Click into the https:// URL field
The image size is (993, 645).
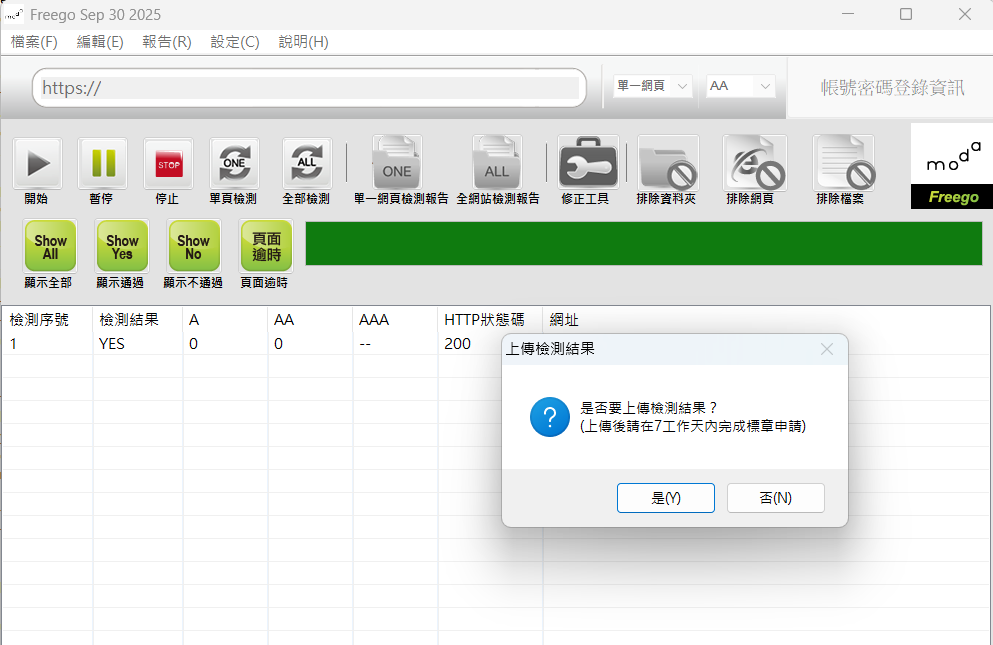click(x=309, y=88)
